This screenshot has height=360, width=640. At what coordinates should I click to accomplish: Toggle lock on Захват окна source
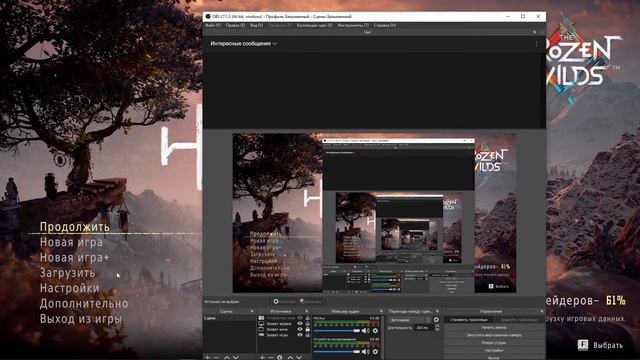pos(307,329)
